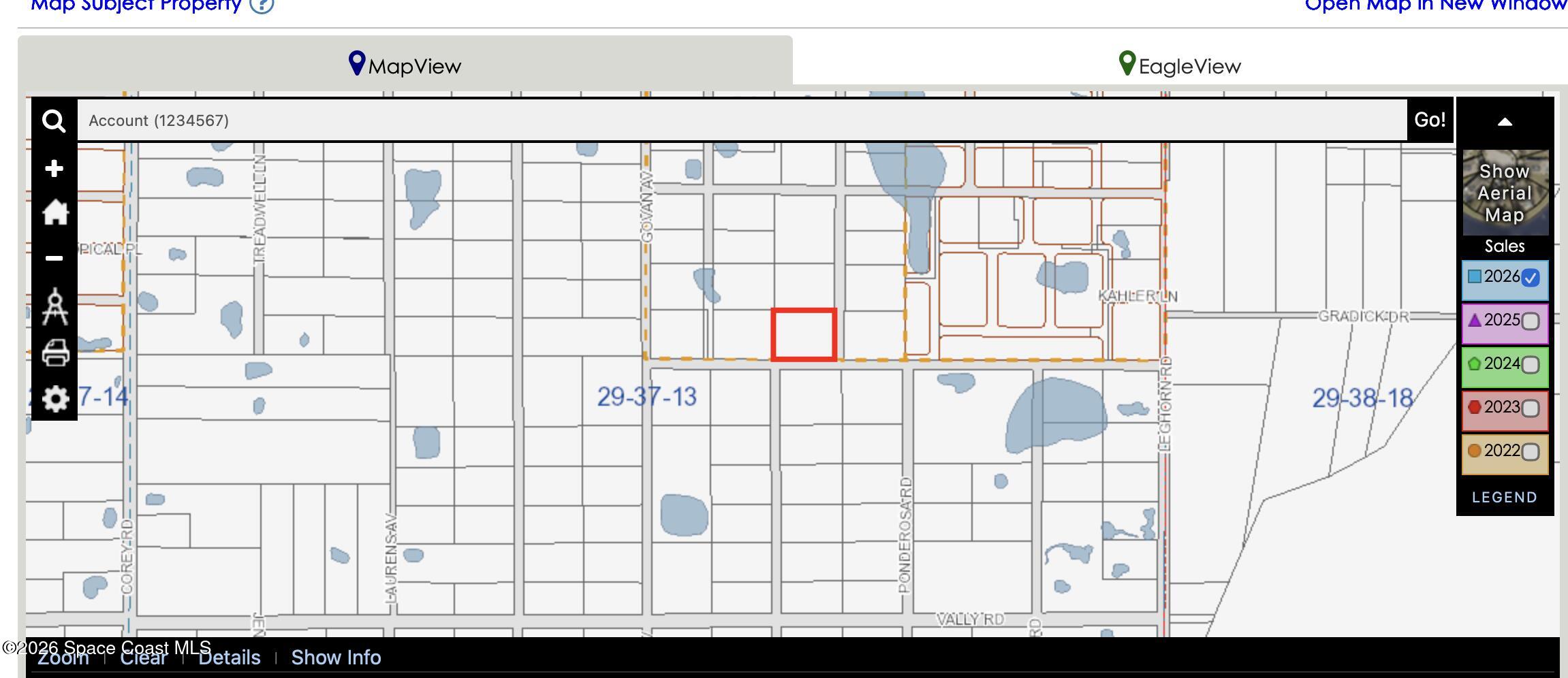Click the LEGHORN RD street label
Screen dimensions: 1568x678
(1165, 404)
